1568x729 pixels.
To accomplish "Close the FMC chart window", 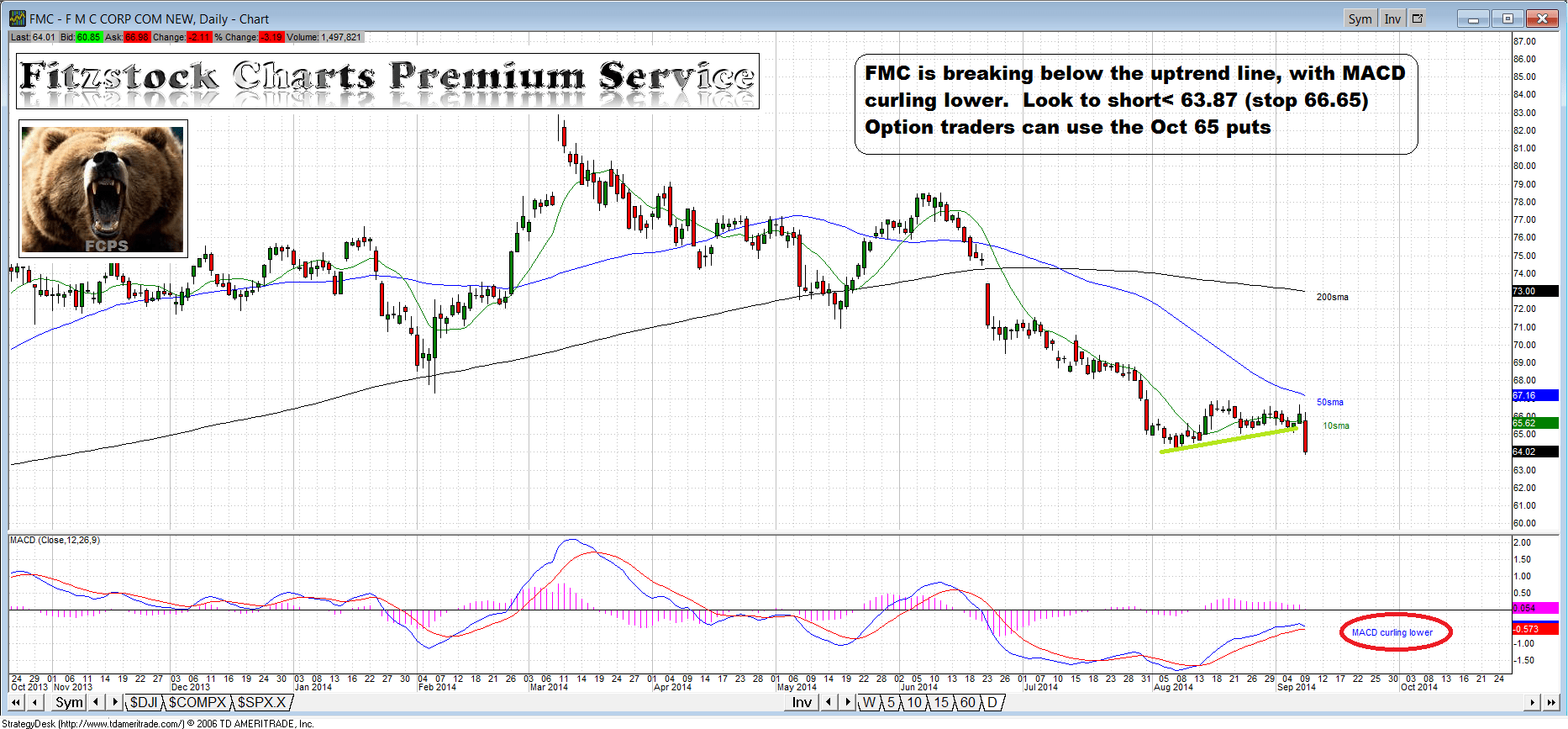I will click(x=1542, y=18).
